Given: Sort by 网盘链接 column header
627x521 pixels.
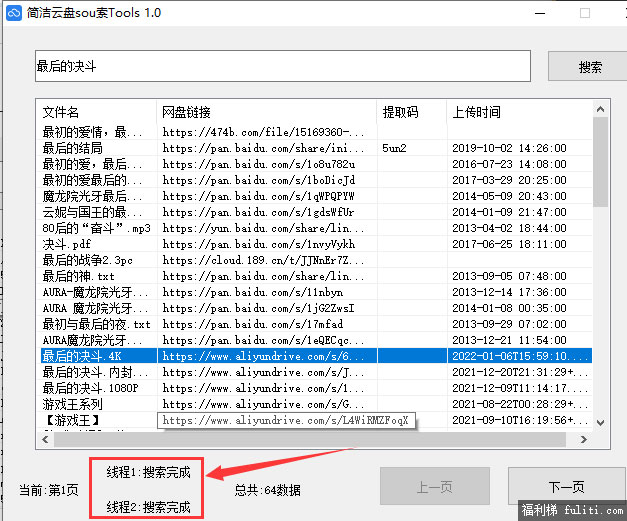Looking at the screenshot, I should 267,111.
